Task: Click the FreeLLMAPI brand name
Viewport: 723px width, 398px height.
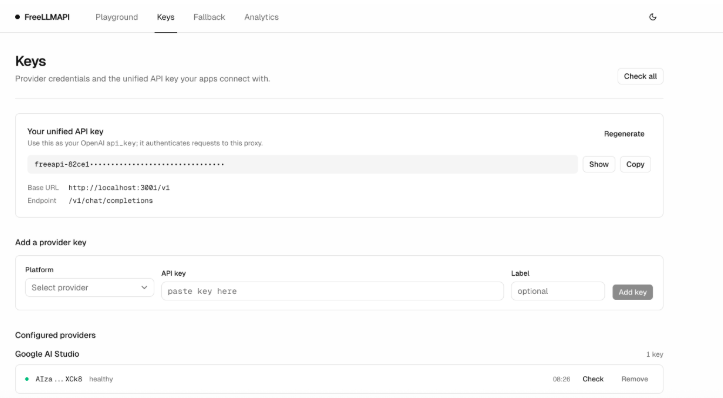Action: click(x=47, y=17)
